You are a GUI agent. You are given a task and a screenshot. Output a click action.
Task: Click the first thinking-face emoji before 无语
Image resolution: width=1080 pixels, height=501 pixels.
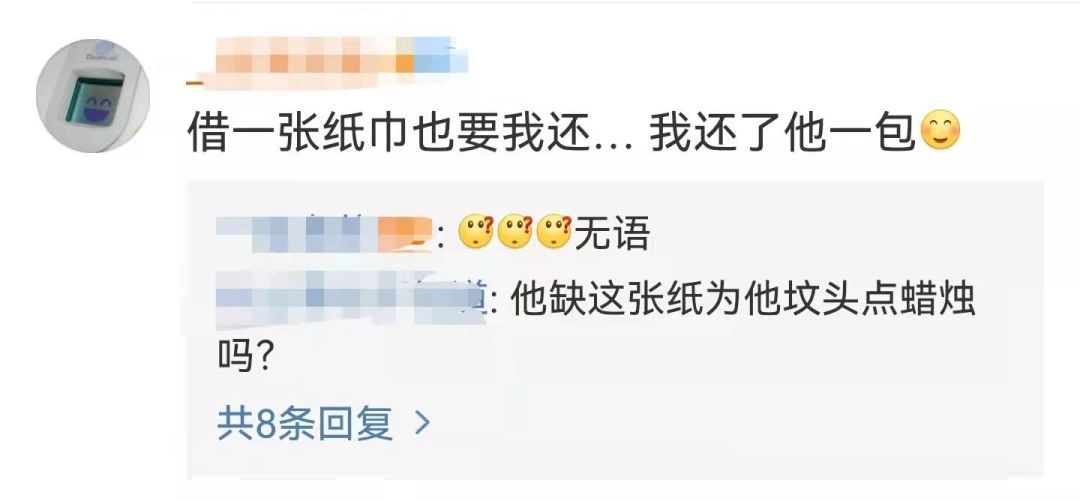coord(477,232)
